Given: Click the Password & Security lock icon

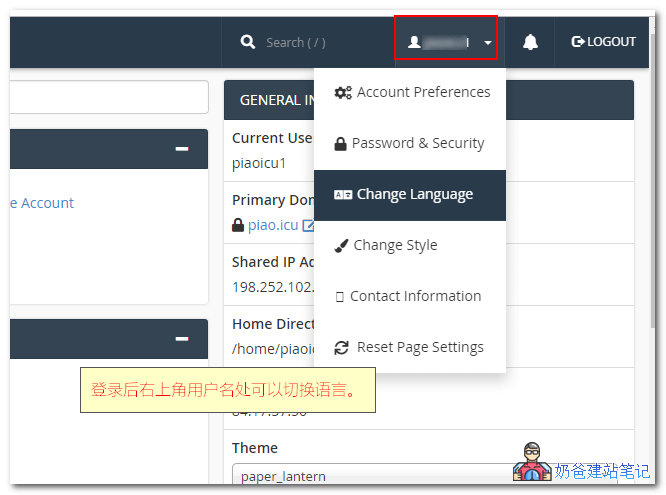Looking at the screenshot, I should click(x=340, y=144).
